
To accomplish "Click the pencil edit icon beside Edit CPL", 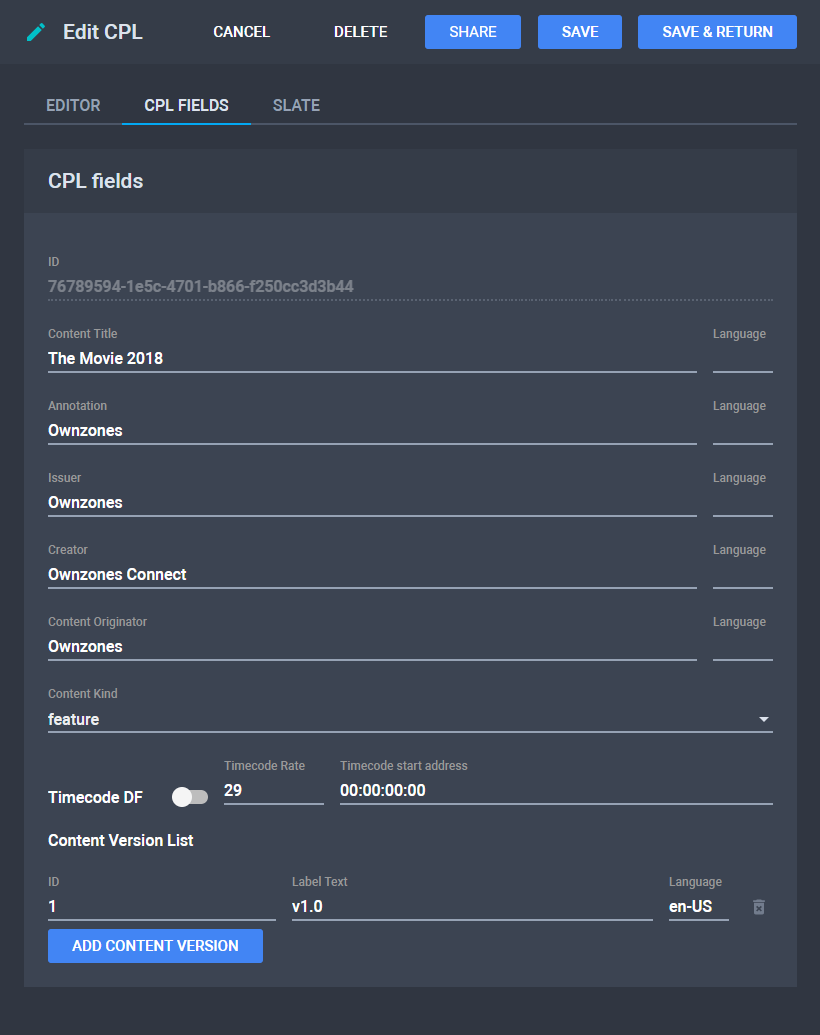I will 37,32.
